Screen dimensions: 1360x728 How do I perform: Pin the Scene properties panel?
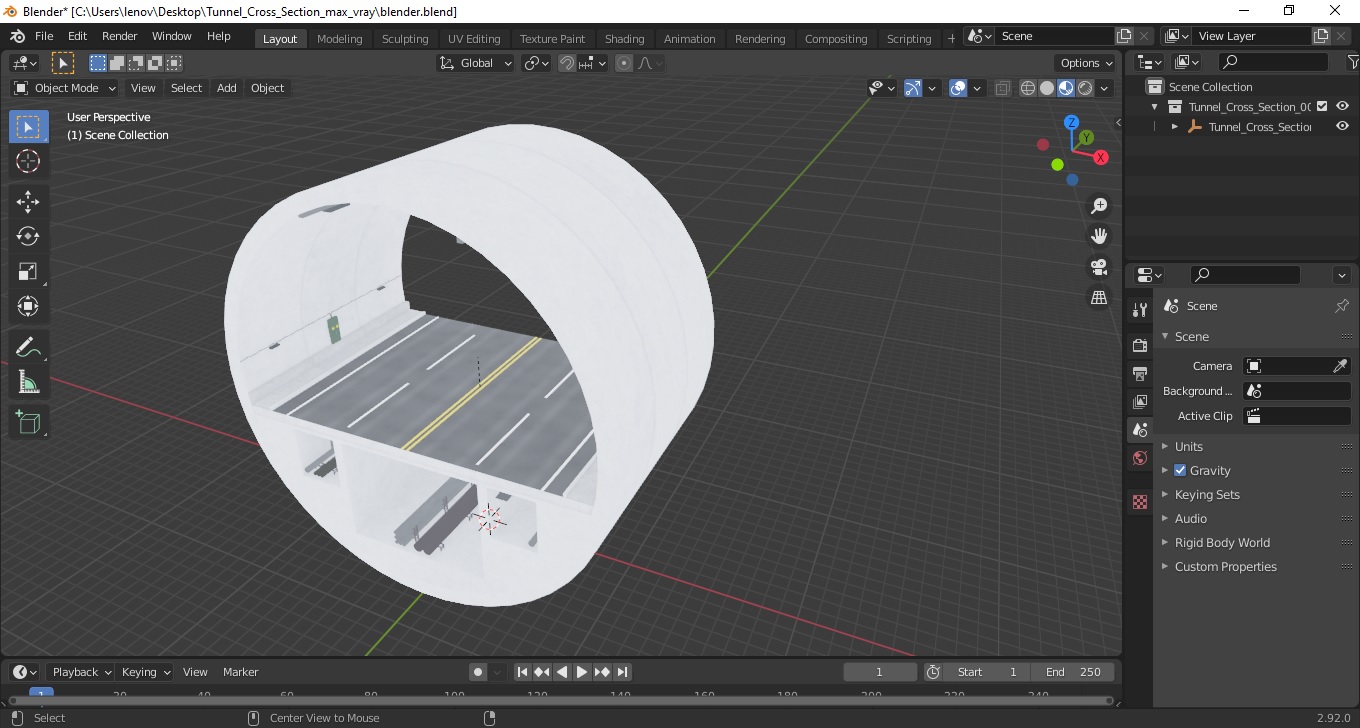click(x=1342, y=306)
